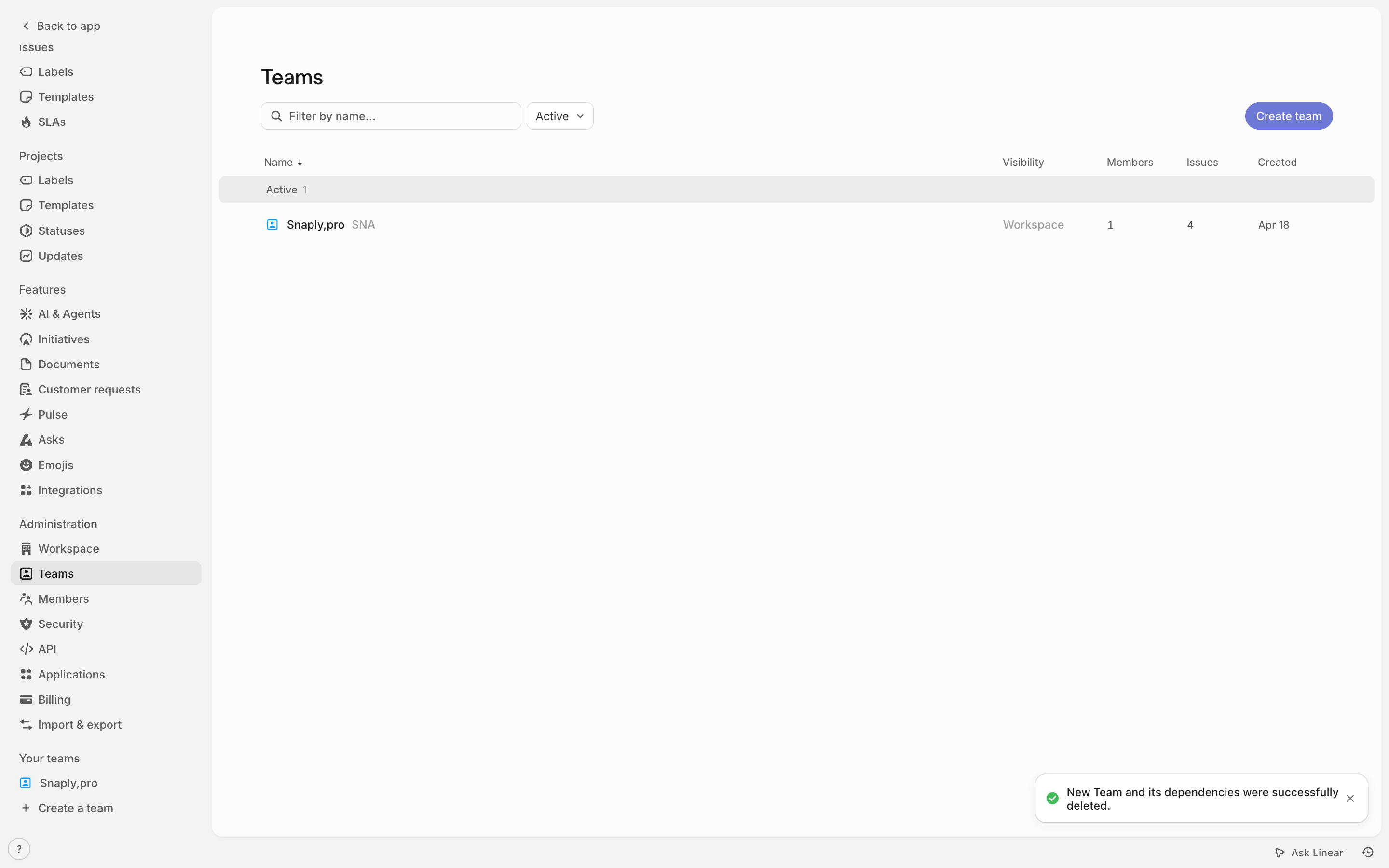Click the Projects Labels tag icon
The height and width of the screenshot is (868, 1389).
click(x=26, y=180)
